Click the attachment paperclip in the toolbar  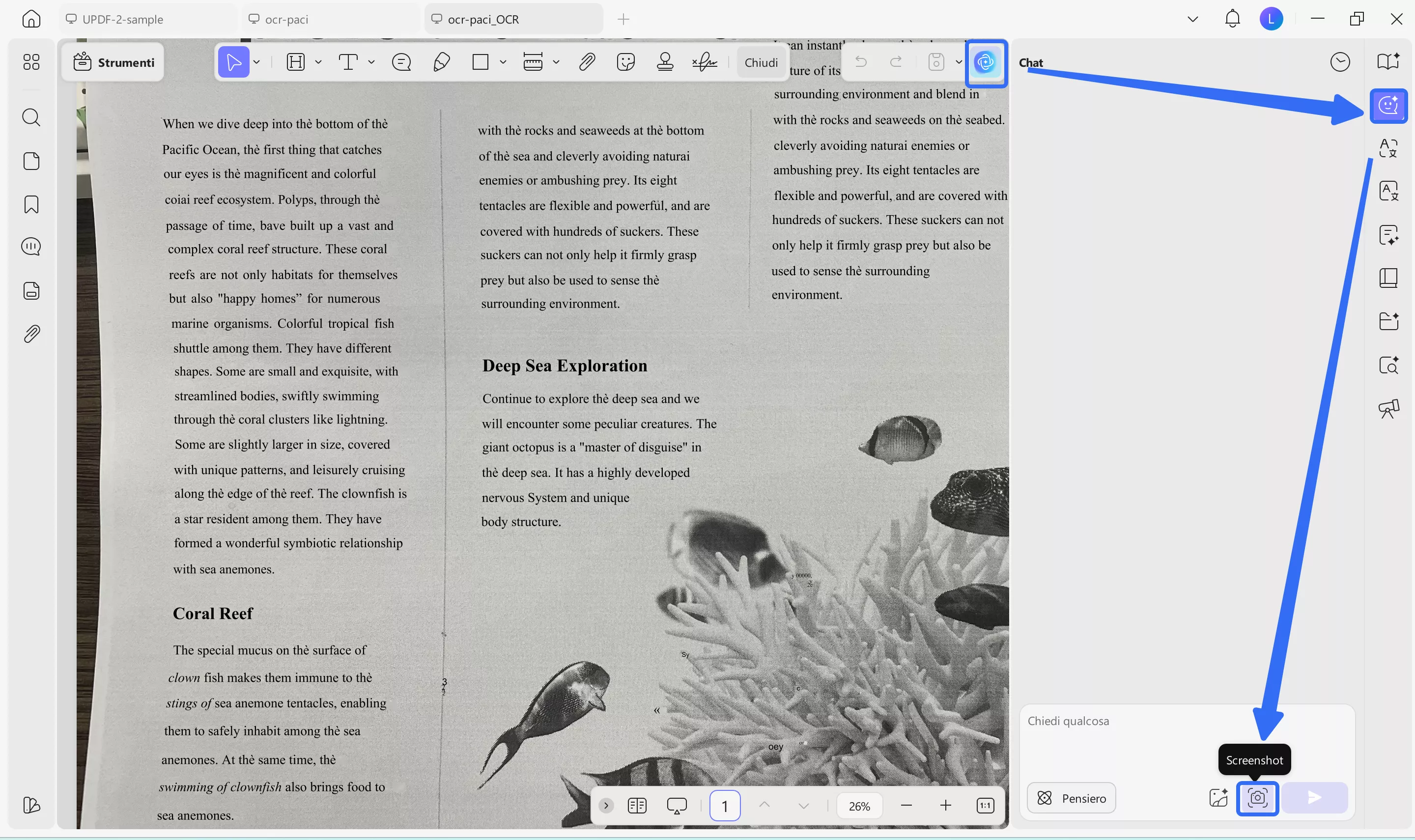(x=587, y=62)
